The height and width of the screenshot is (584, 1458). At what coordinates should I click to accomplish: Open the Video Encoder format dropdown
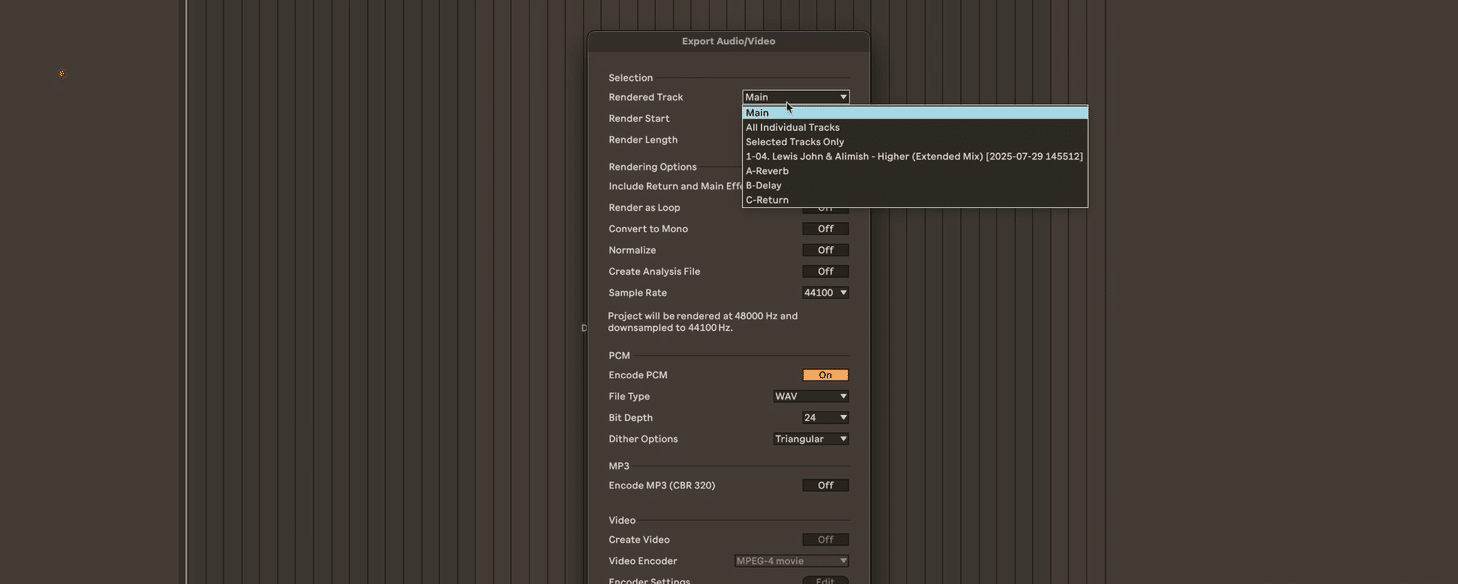790,560
